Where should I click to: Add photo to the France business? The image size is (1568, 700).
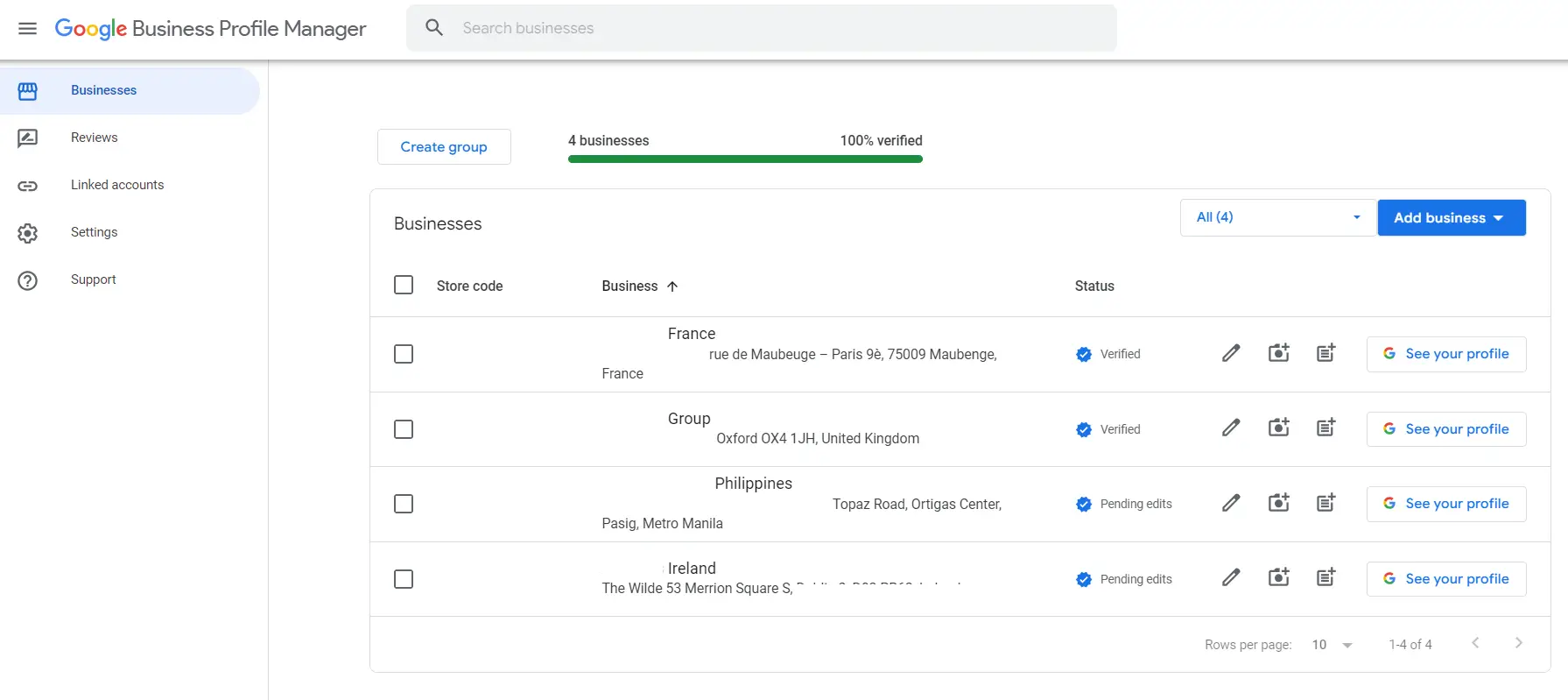coord(1279,353)
